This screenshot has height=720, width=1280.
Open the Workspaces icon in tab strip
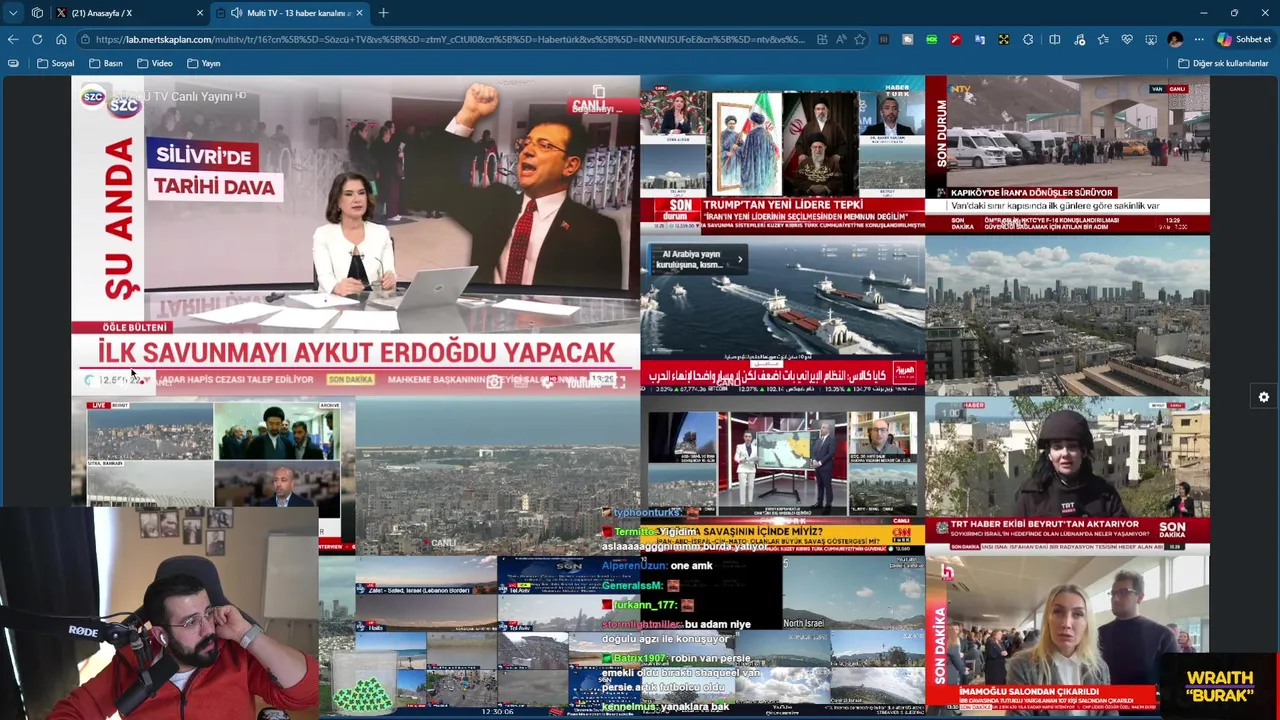click(37, 13)
